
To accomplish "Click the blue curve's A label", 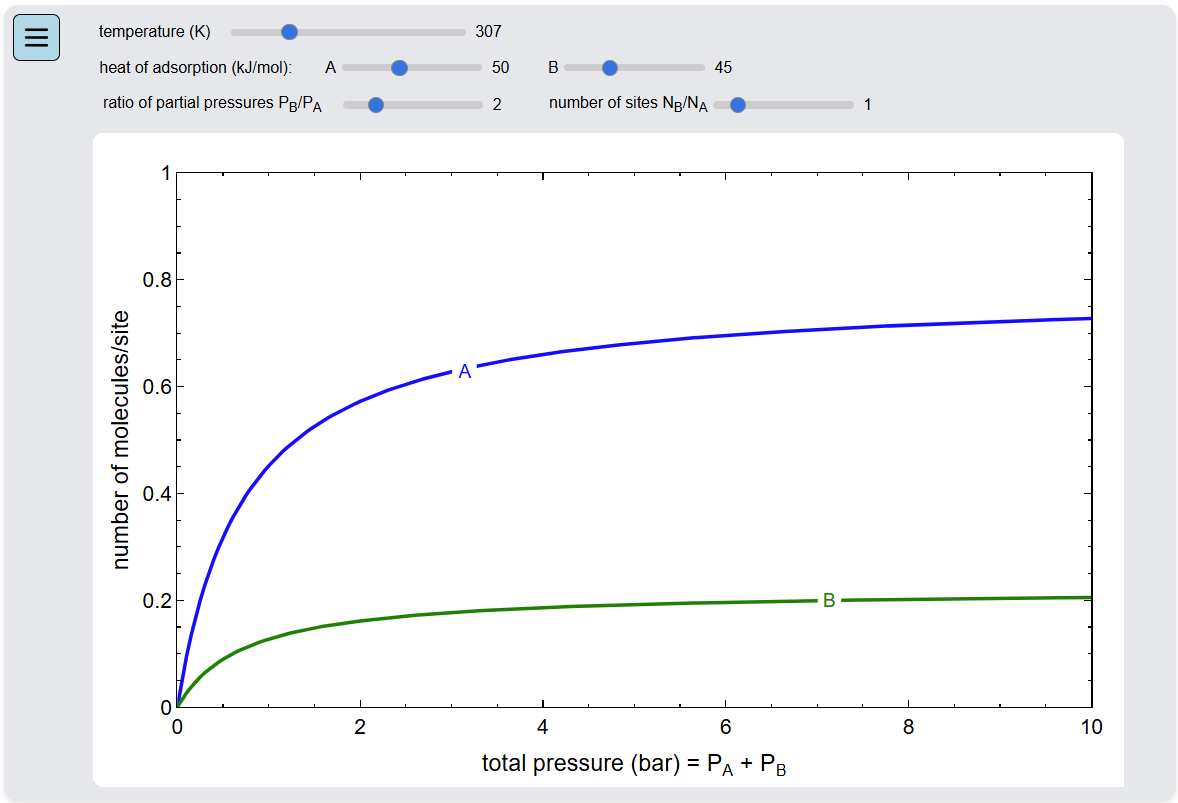I will click(x=465, y=372).
